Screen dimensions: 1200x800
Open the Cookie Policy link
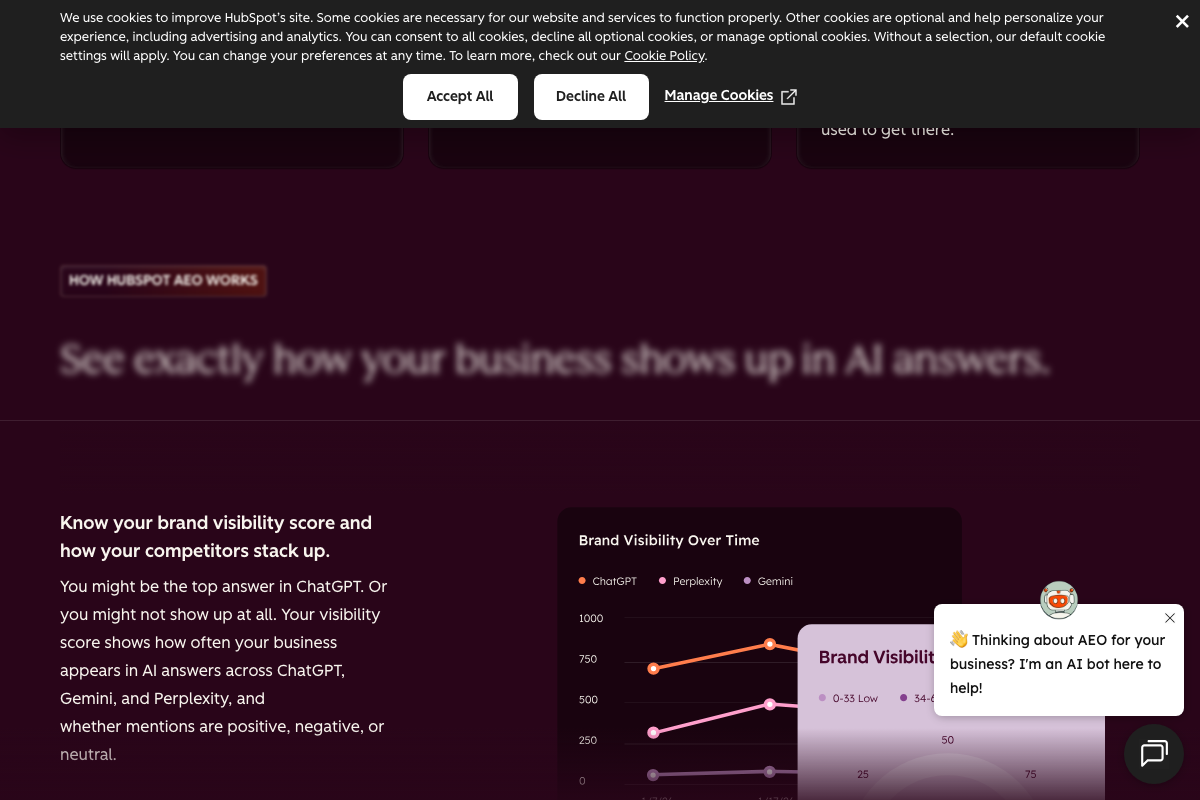(x=664, y=56)
